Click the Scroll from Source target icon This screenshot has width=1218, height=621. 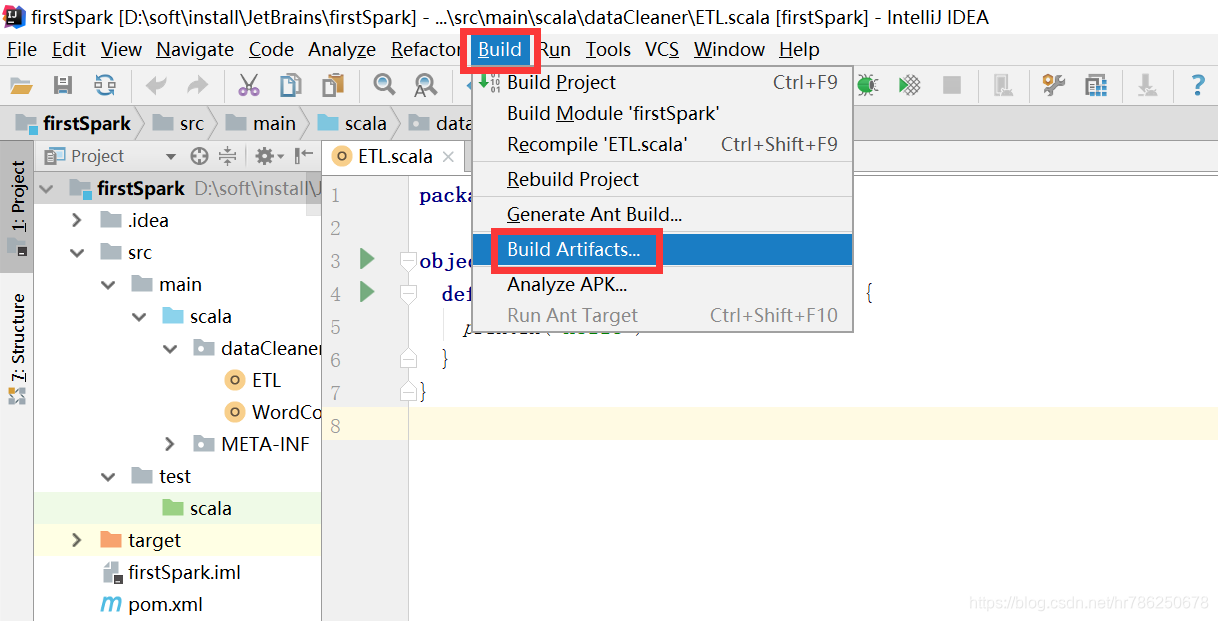(199, 156)
